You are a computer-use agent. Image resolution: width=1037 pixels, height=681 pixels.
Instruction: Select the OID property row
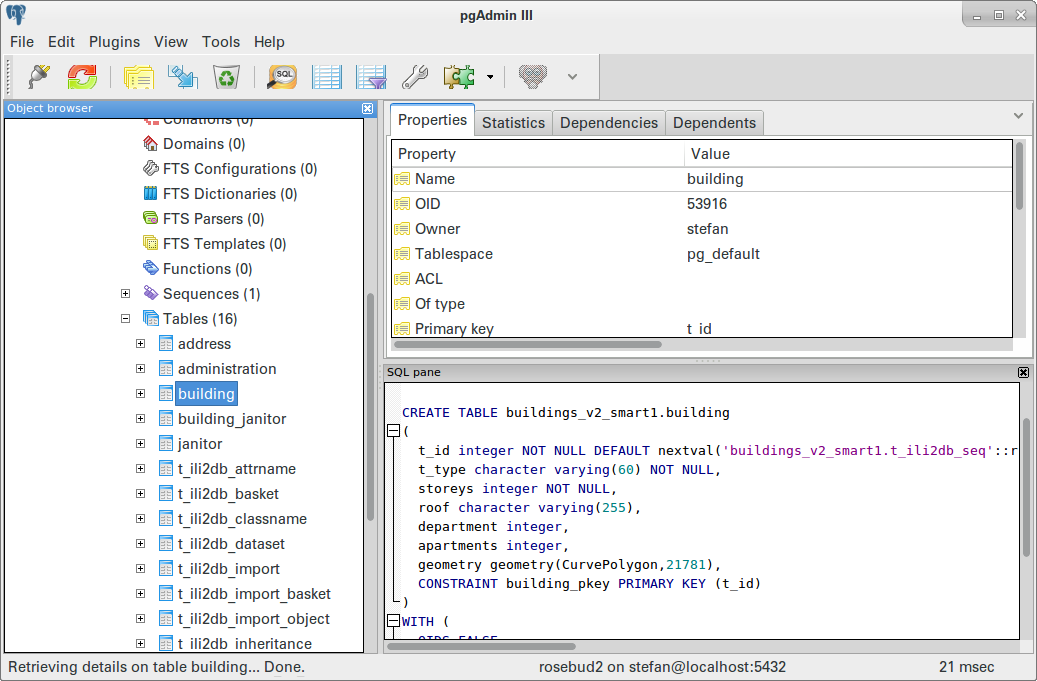(x=702, y=204)
